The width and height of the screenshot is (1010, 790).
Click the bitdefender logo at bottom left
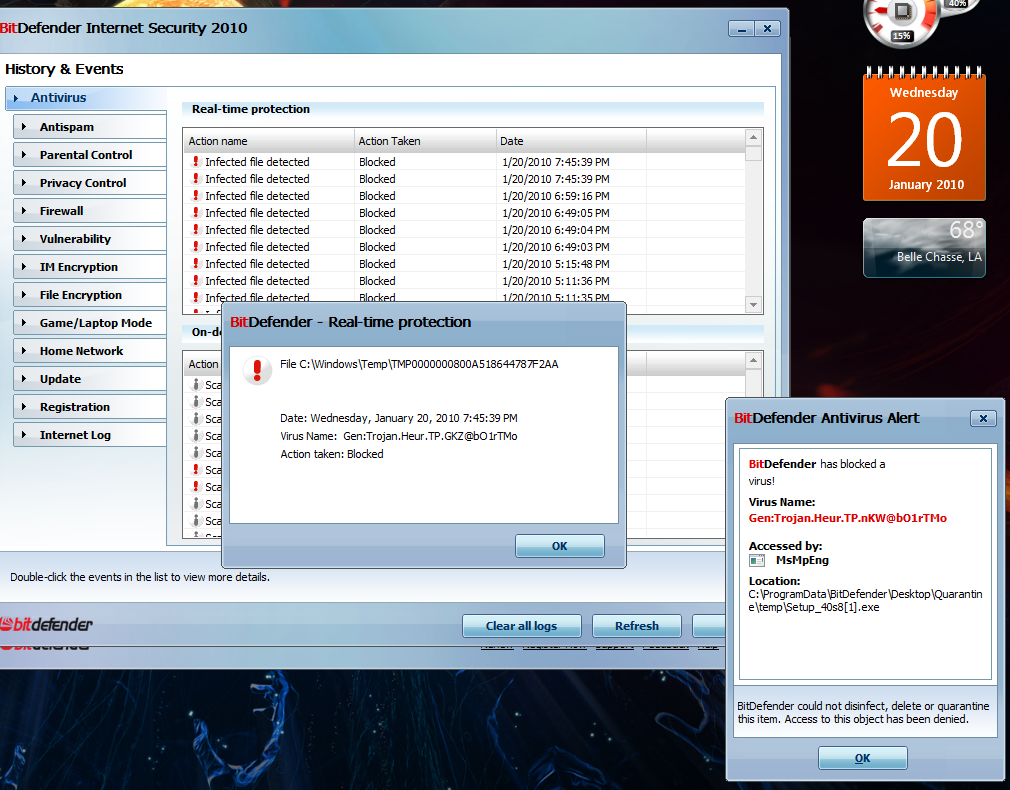[x=46, y=624]
